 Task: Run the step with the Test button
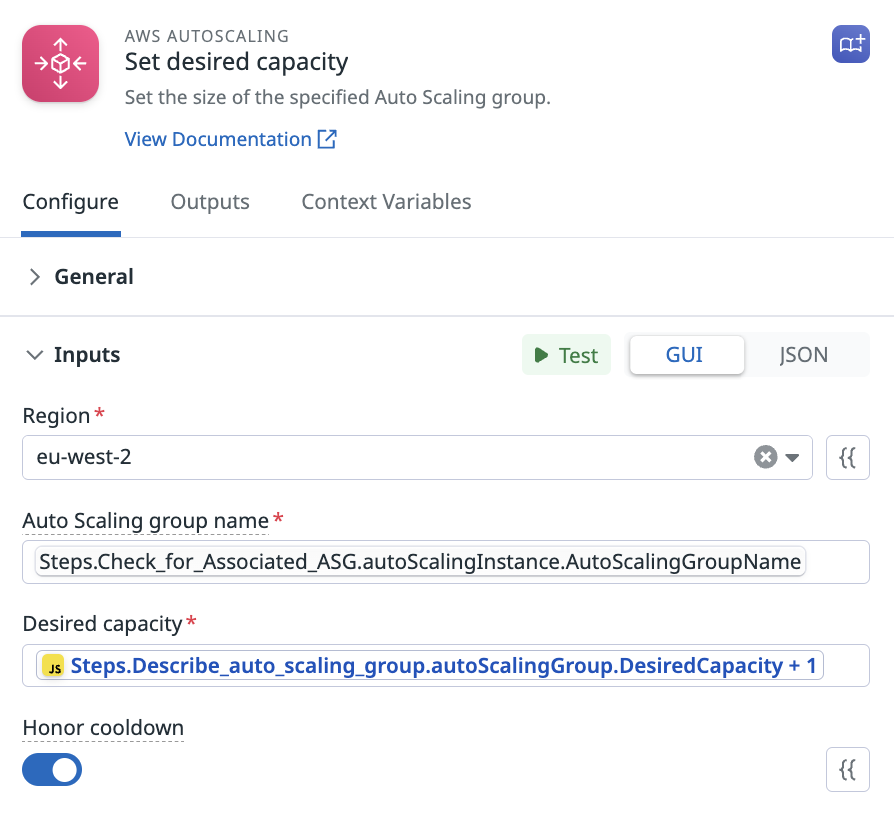point(566,355)
